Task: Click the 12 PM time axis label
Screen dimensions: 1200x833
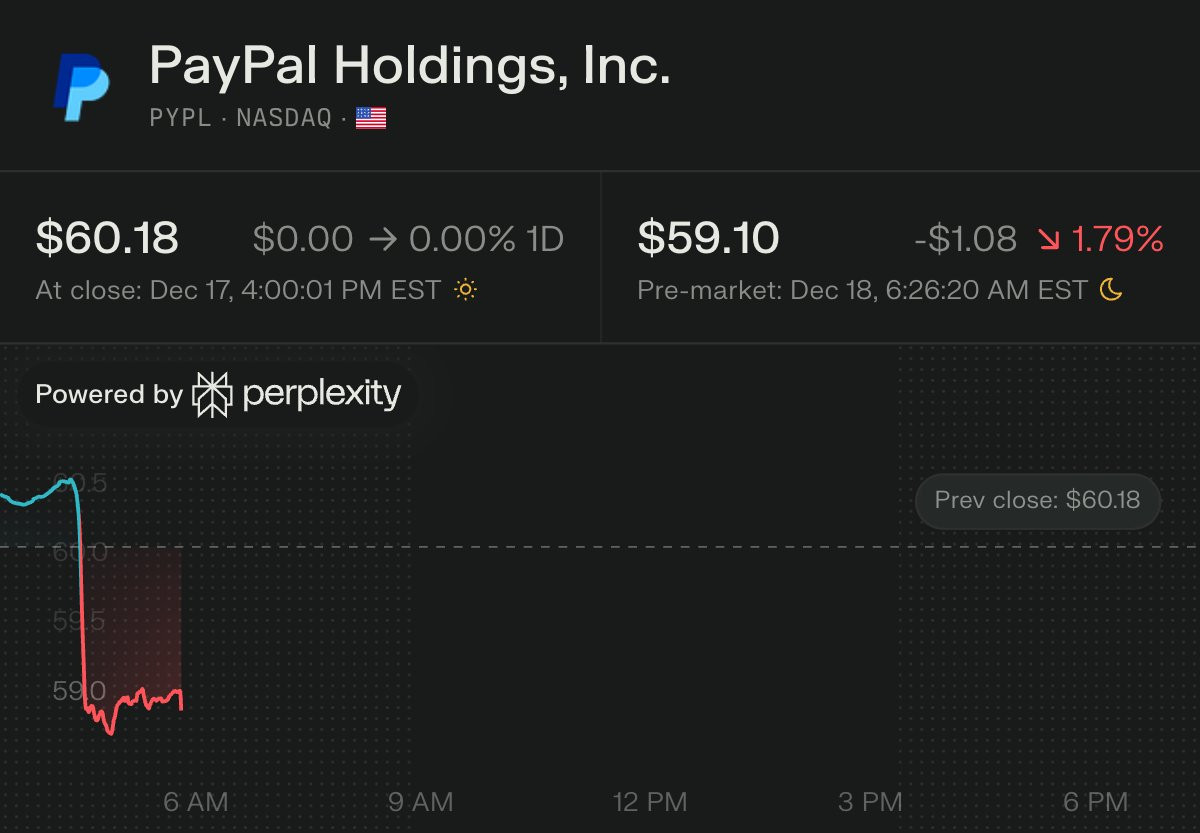Action: point(651,801)
